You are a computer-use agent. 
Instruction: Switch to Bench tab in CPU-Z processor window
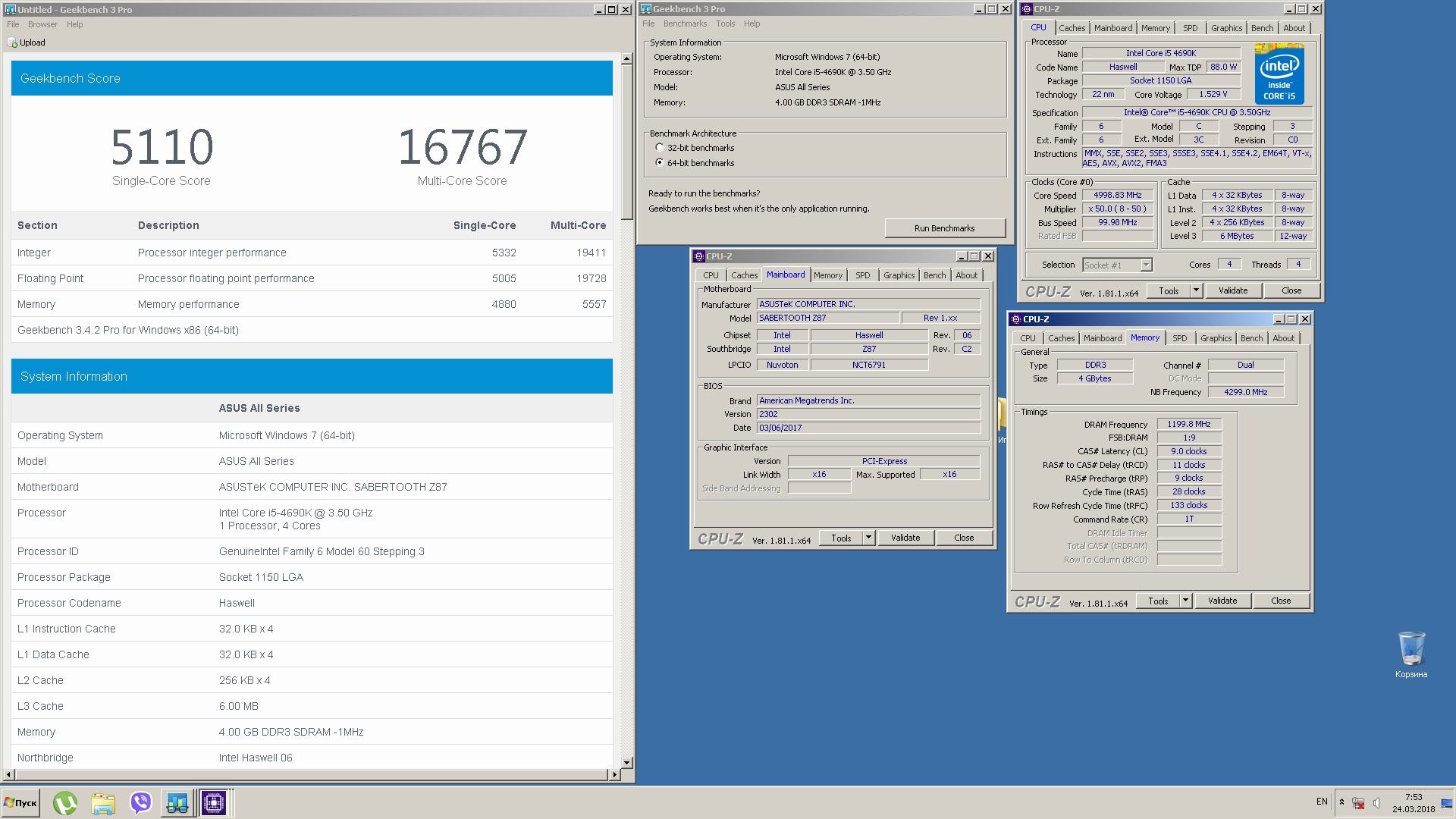[x=1262, y=28]
